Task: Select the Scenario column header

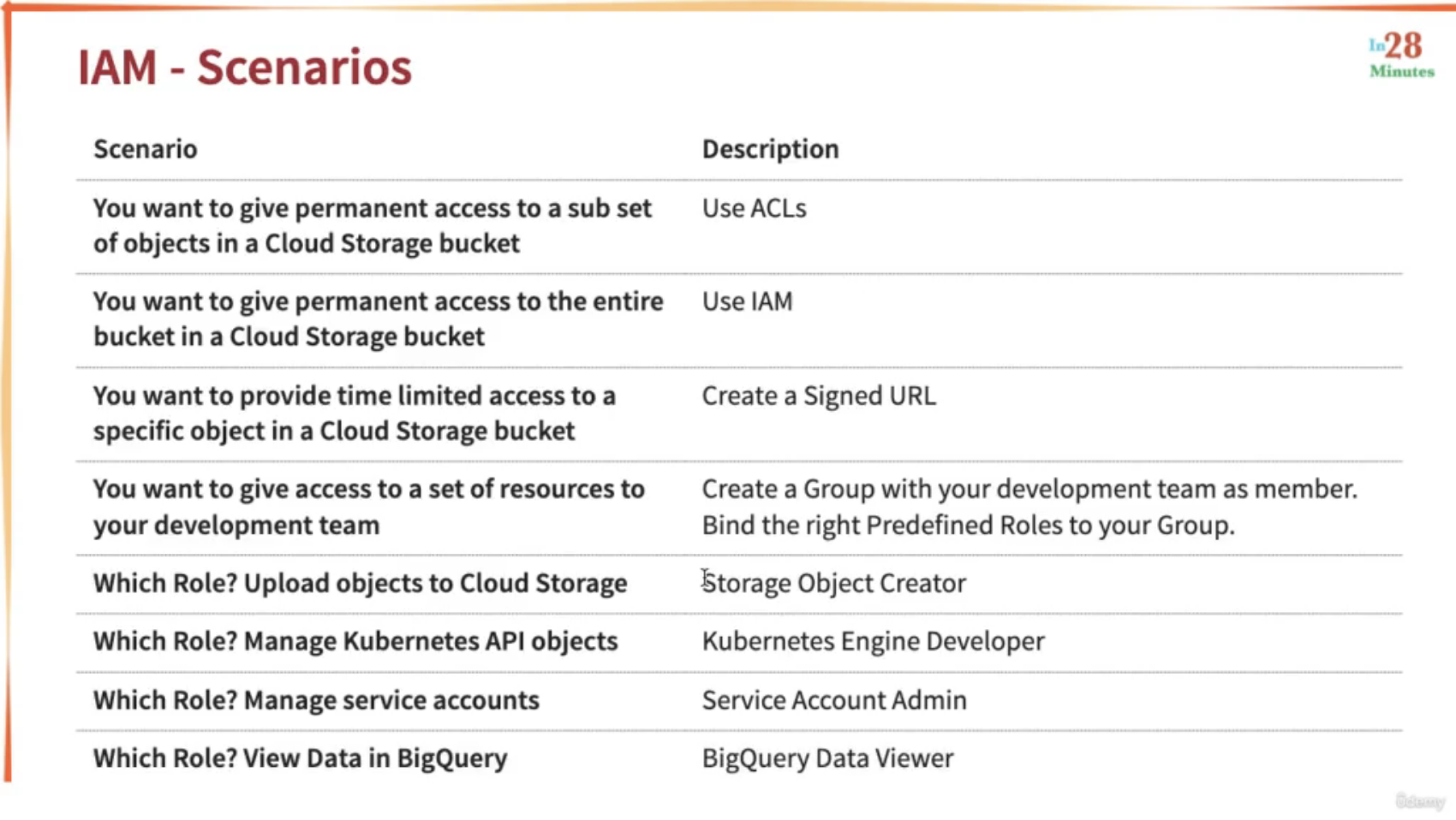Action: (146, 149)
